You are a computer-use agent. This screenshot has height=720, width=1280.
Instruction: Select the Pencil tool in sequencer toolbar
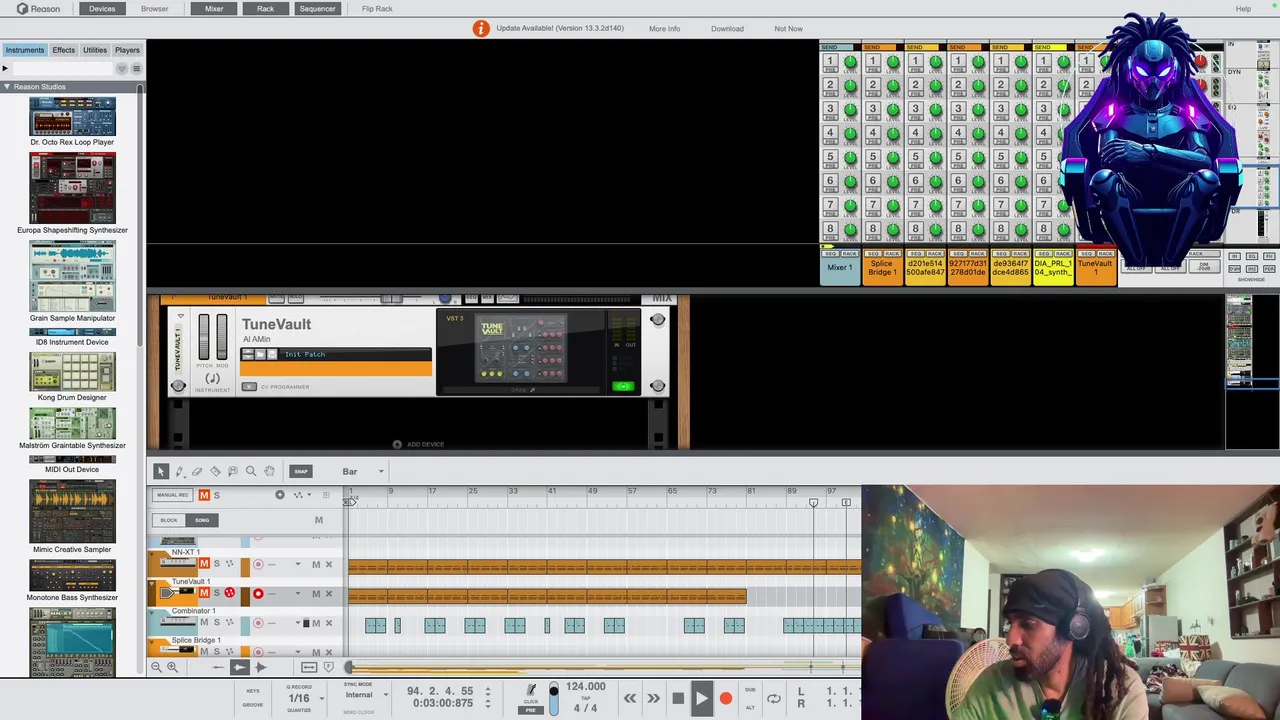point(179,471)
